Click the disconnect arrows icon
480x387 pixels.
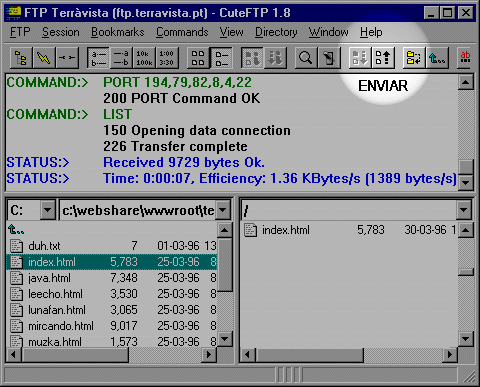pyautogui.click(x=67, y=58)
